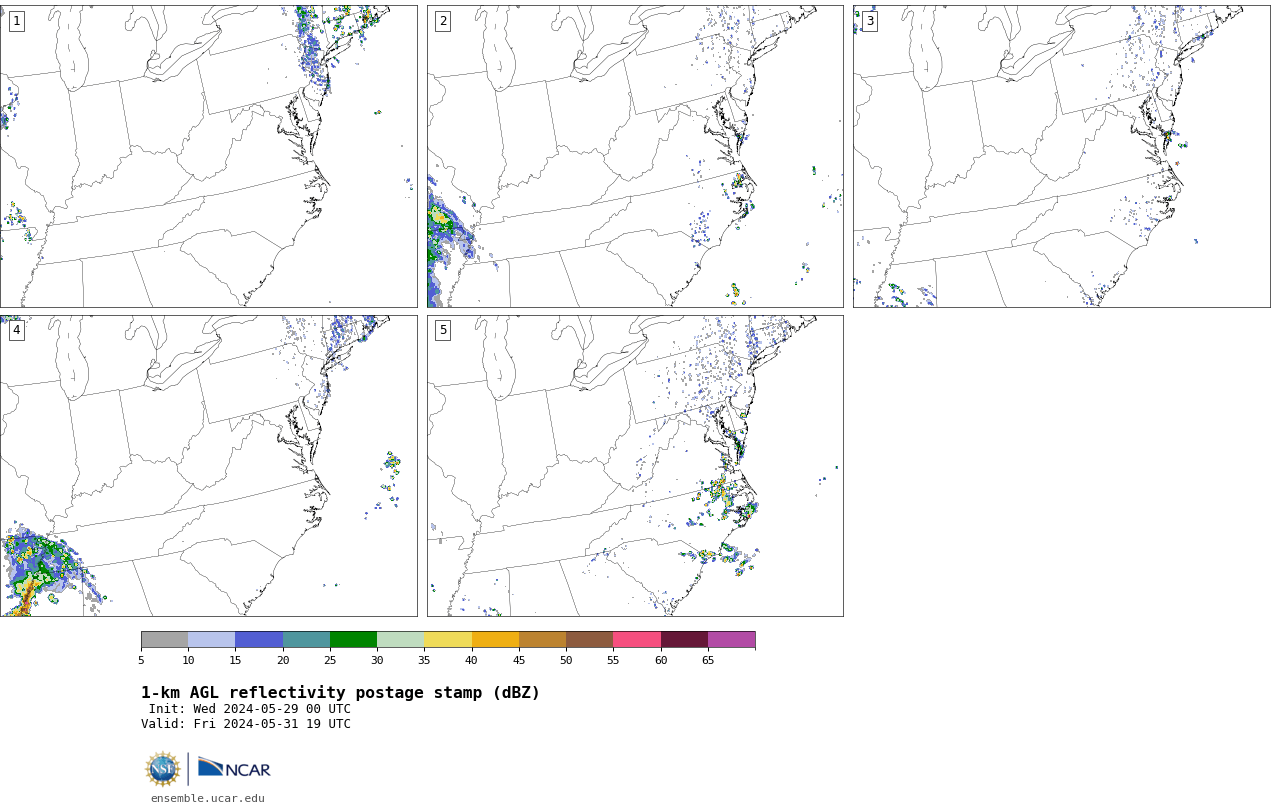
Task: Click the 60 tick label on colorbar
Action: coord(661,660)
